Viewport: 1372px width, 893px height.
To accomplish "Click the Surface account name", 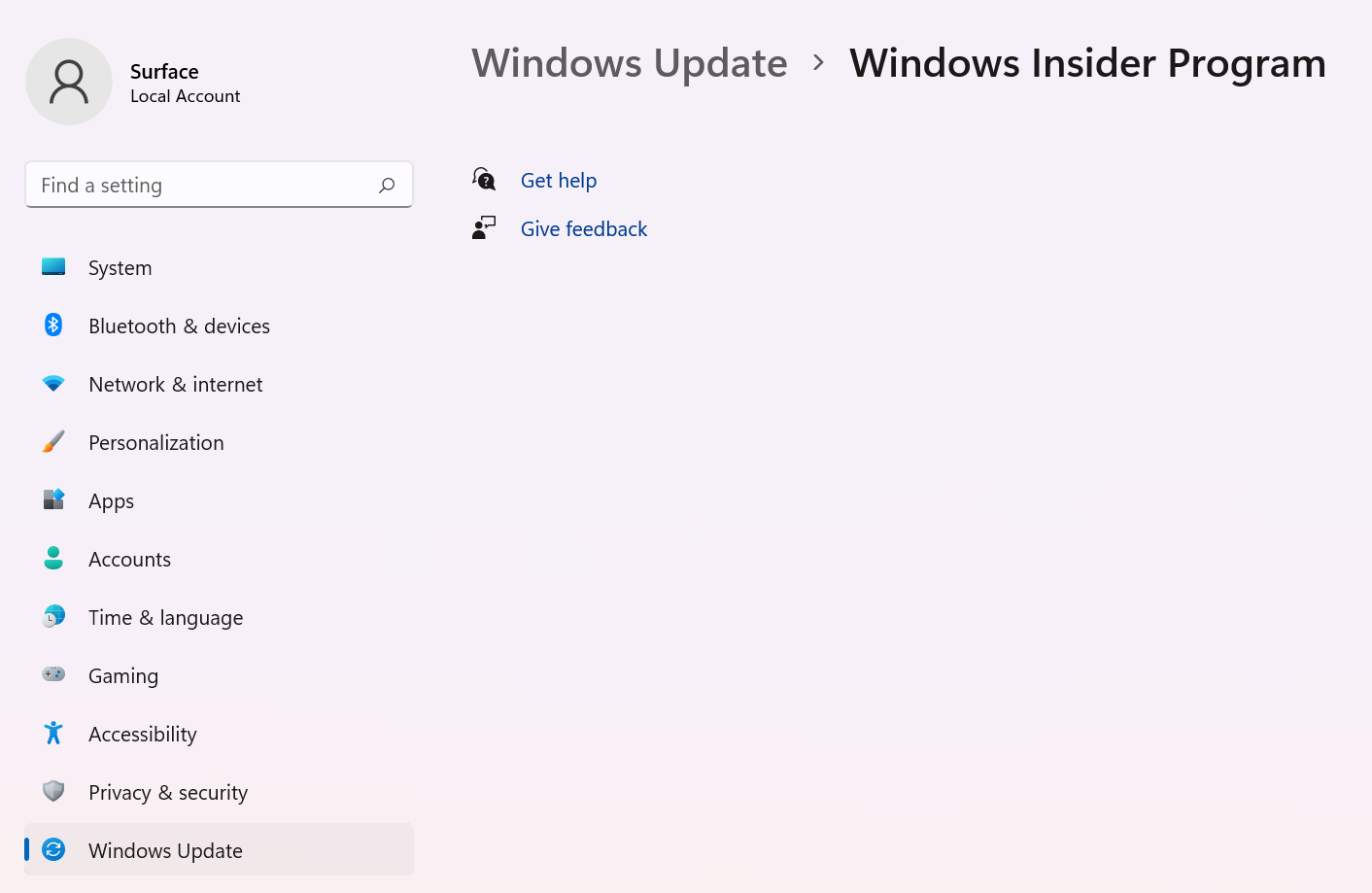I will tap(164, 72).
